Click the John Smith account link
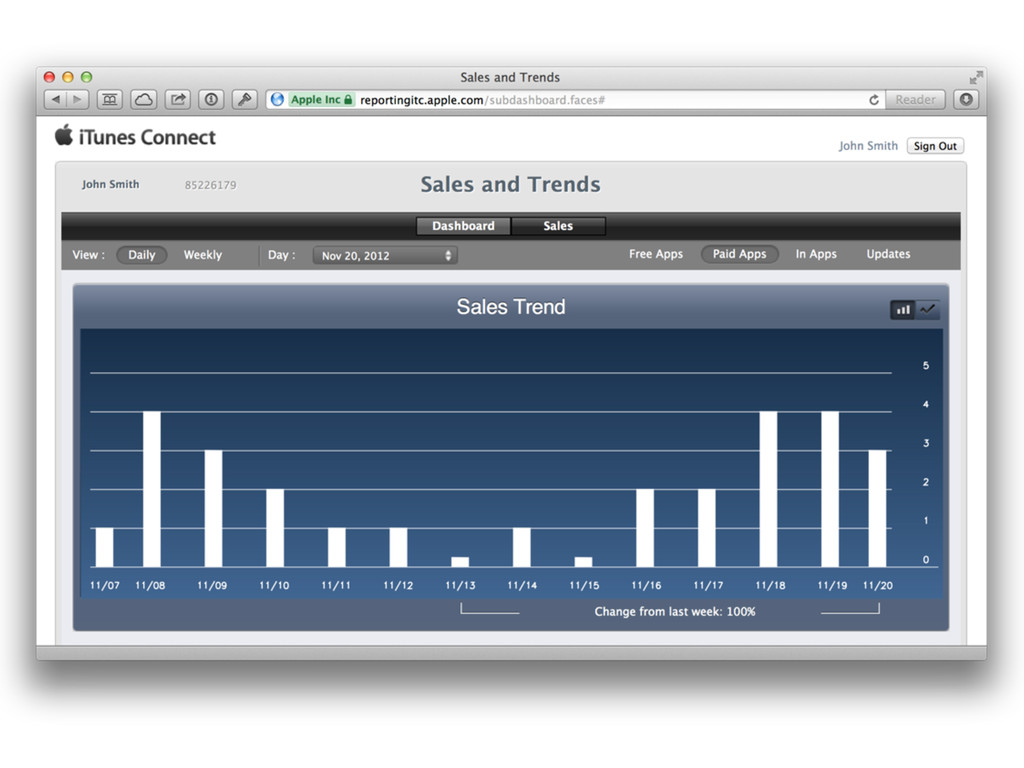This screenshot has width=1024, height=768. click(x=868, y=146)
